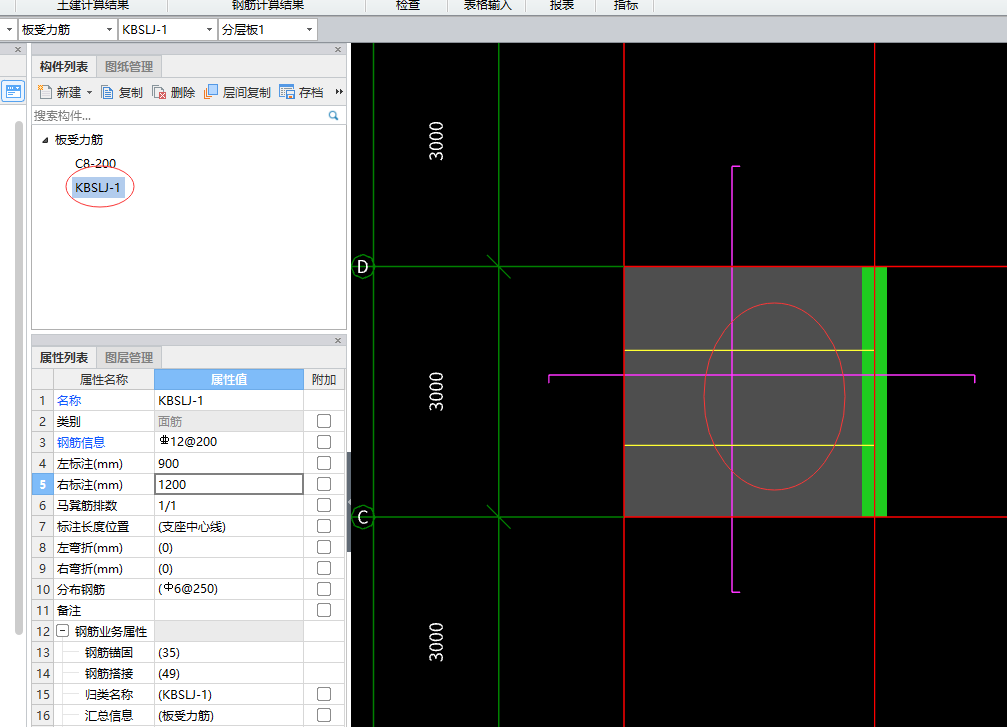Click the 附加 column header
This screenshot has width=1007, height=727.
tap(324, 380)
